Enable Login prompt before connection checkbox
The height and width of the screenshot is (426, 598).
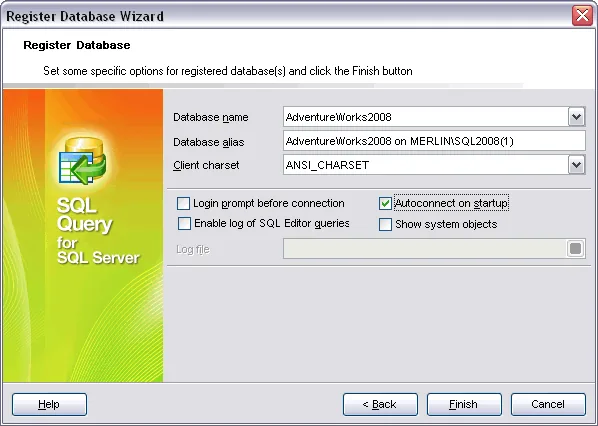coord(183,203)
